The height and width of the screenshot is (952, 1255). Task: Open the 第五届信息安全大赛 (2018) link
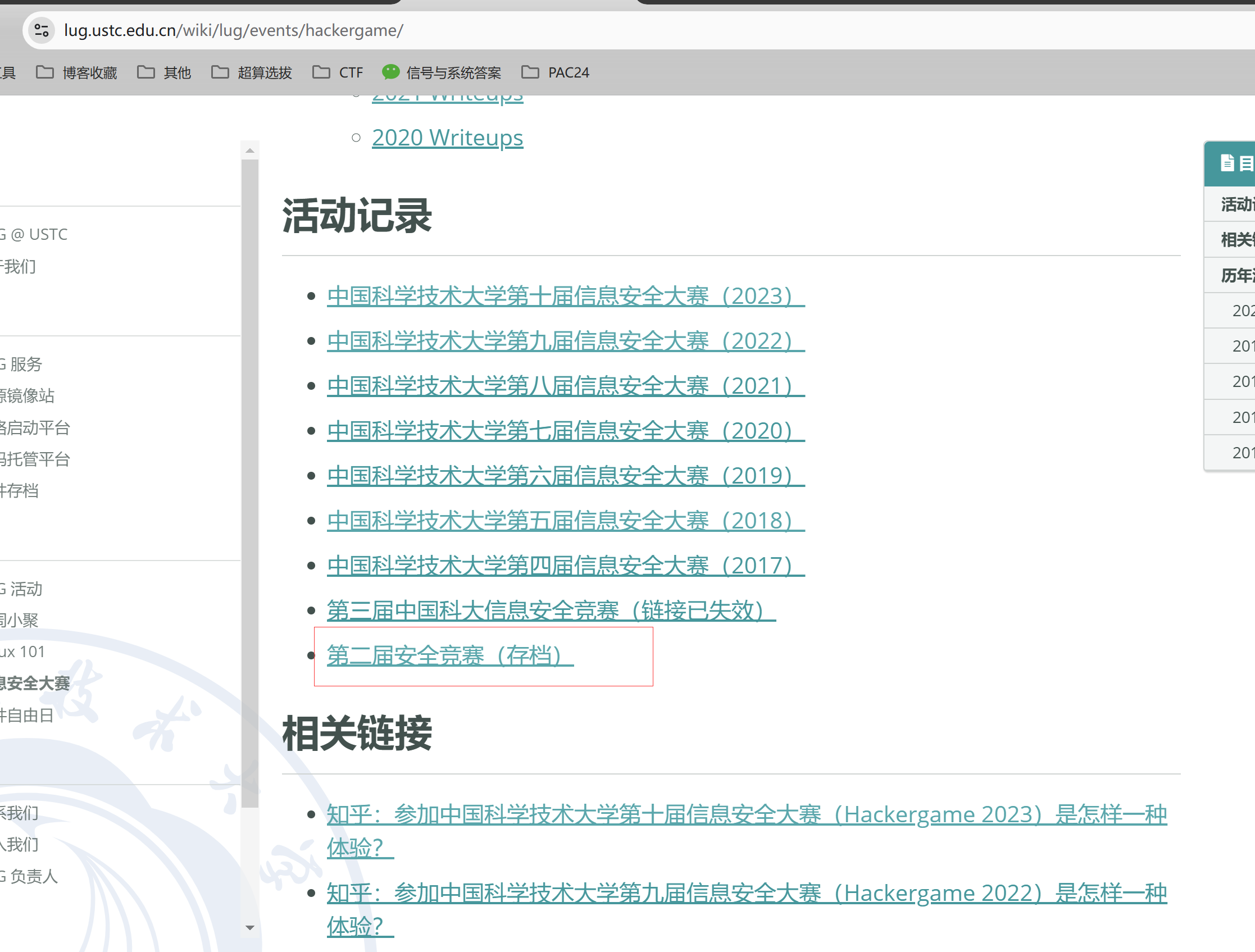[566, 521]
